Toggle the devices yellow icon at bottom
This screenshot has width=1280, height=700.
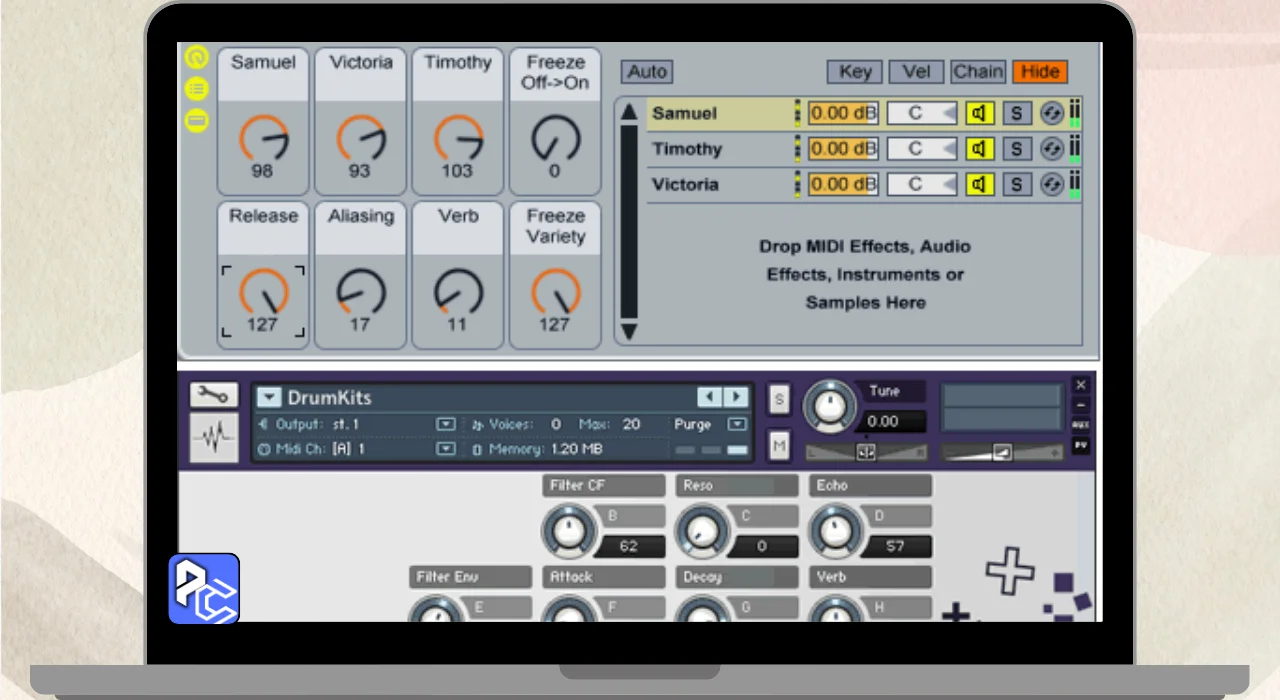tap(197, 121)
